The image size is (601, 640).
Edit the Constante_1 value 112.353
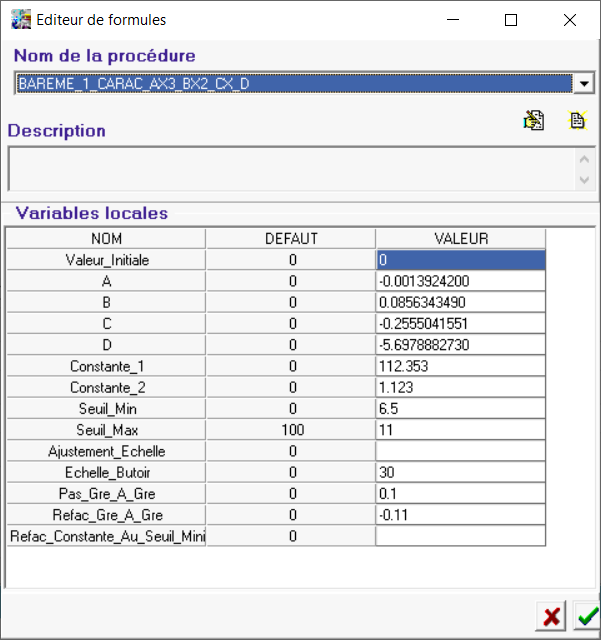pos(460,366)
